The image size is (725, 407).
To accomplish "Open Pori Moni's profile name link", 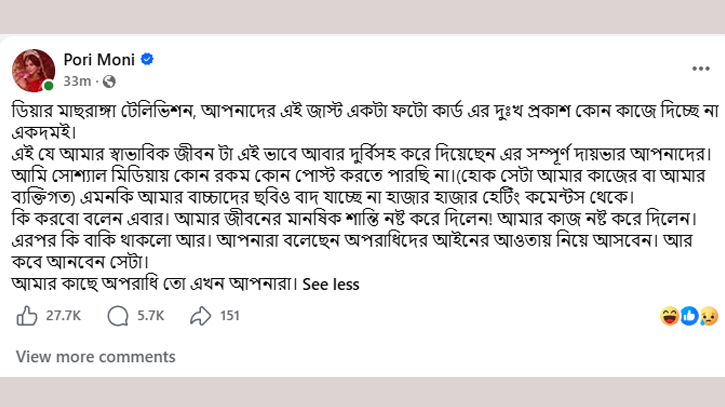I will click(99, 60).
